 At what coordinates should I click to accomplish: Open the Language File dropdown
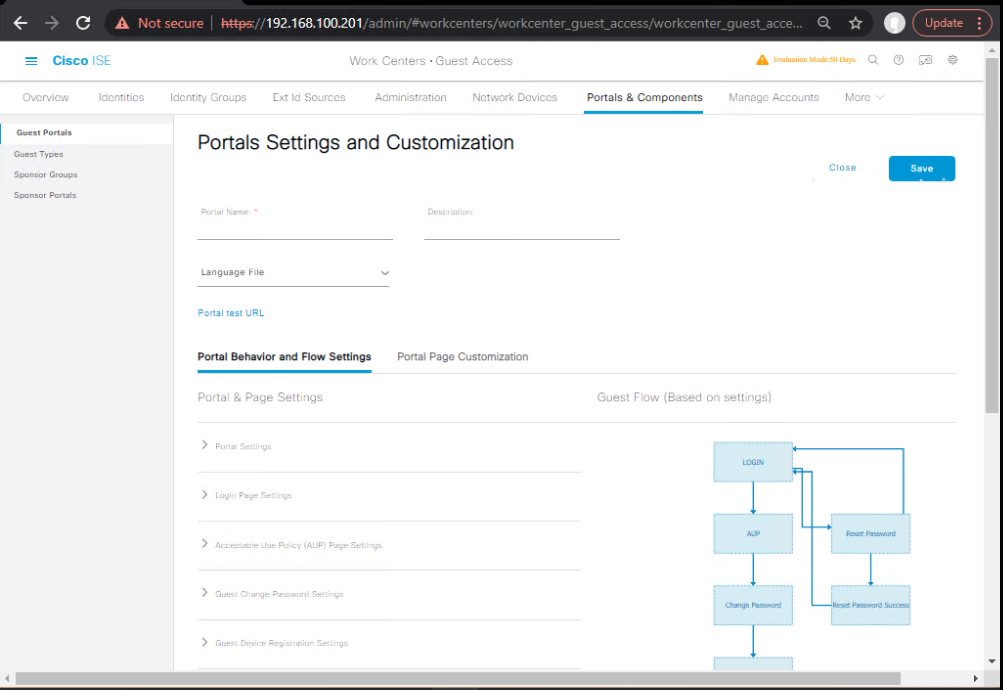(293, 272)
